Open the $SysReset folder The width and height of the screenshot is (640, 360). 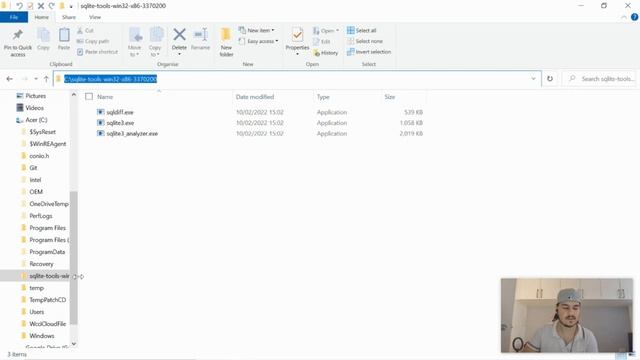pos(42,132)
